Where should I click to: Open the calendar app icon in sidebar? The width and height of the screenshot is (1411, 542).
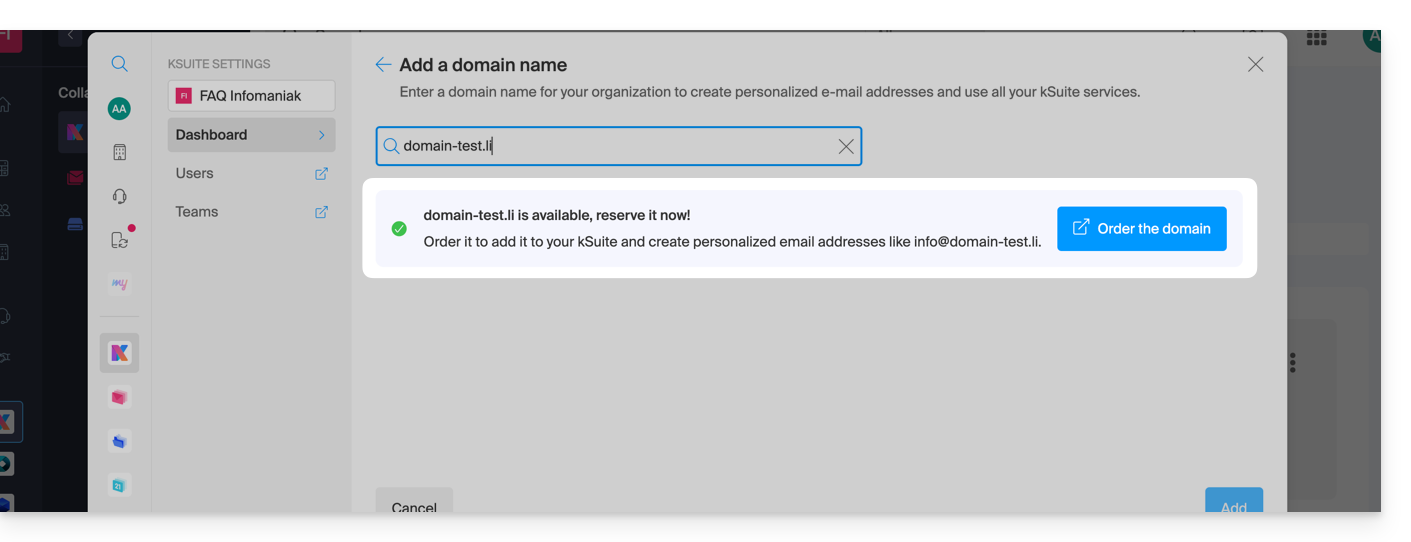[x=119, y=485]
